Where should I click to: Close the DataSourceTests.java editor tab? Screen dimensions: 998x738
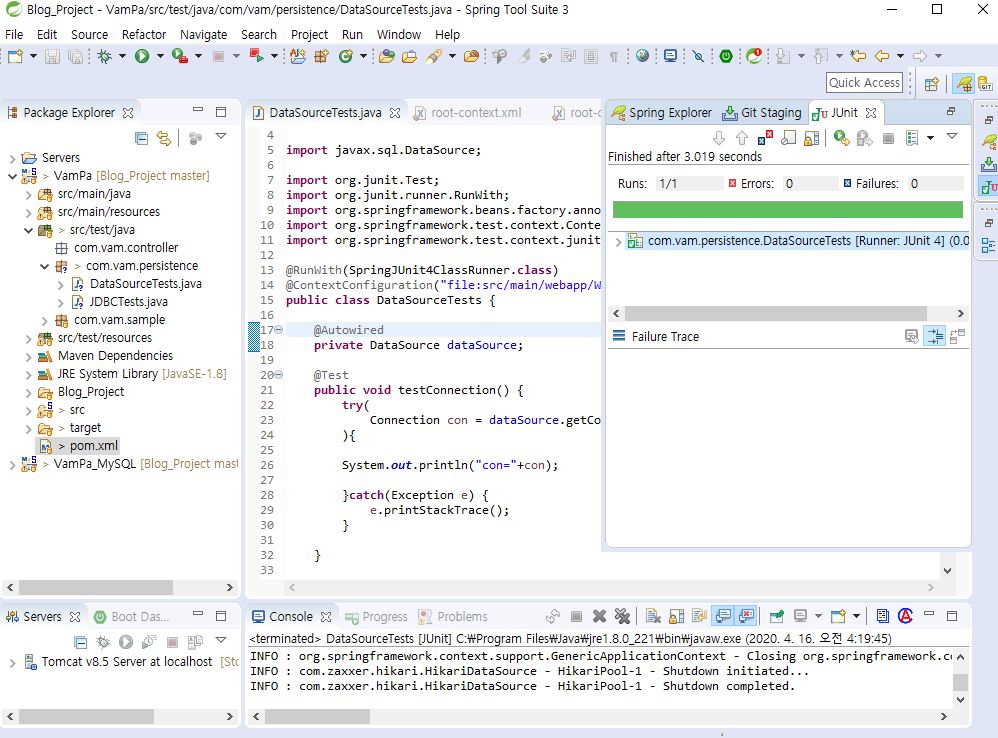[x=395, y=113]
